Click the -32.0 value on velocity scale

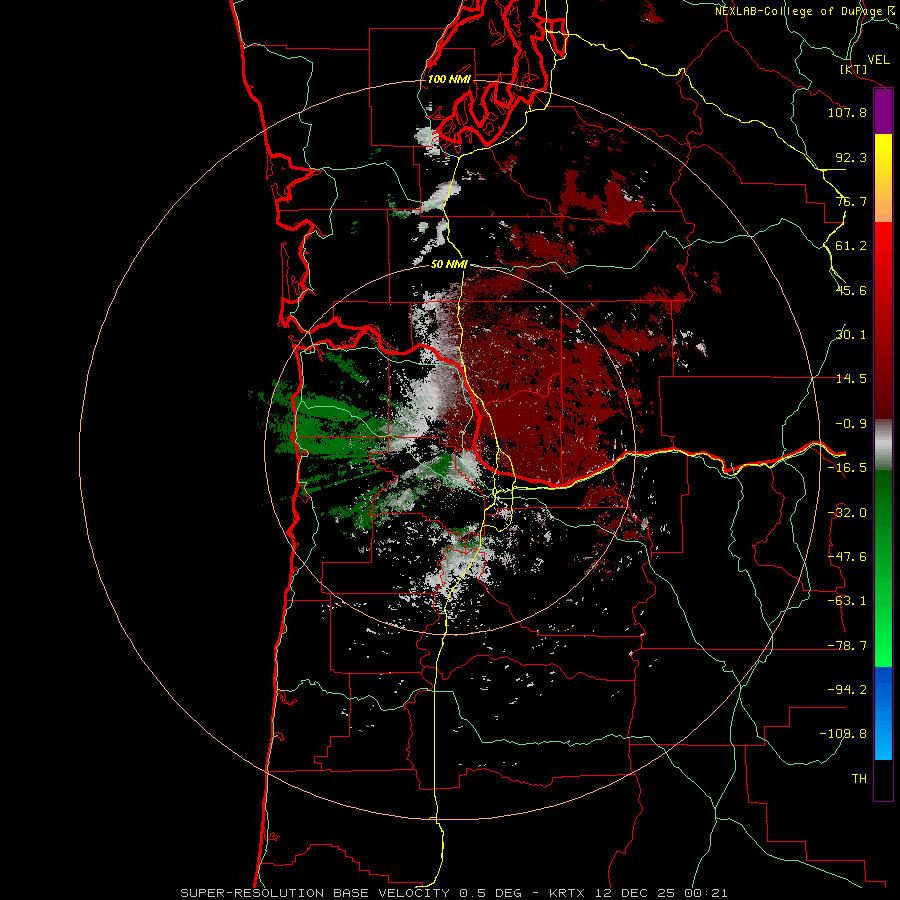[847, 513]
